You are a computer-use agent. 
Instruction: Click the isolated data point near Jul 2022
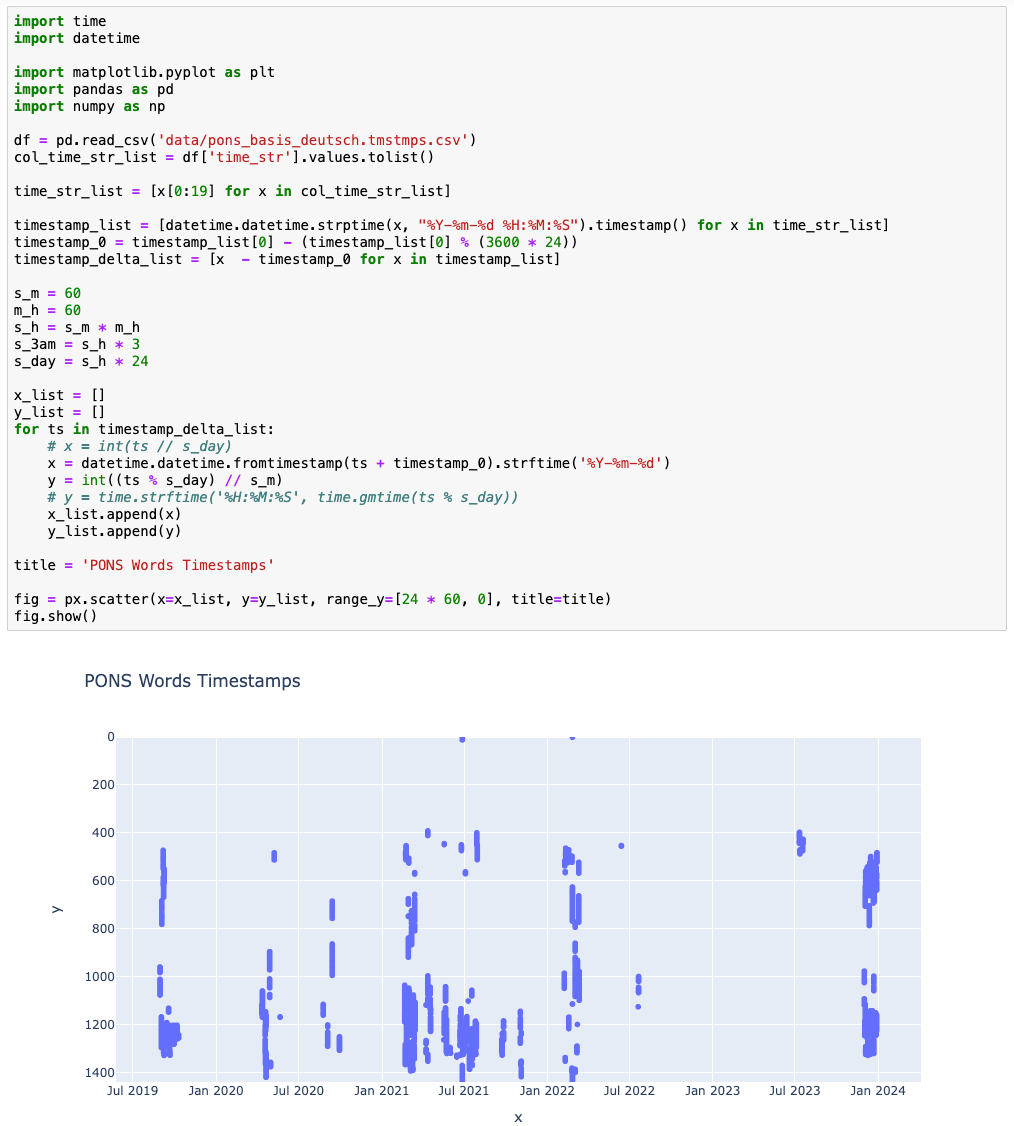[620, 845]
